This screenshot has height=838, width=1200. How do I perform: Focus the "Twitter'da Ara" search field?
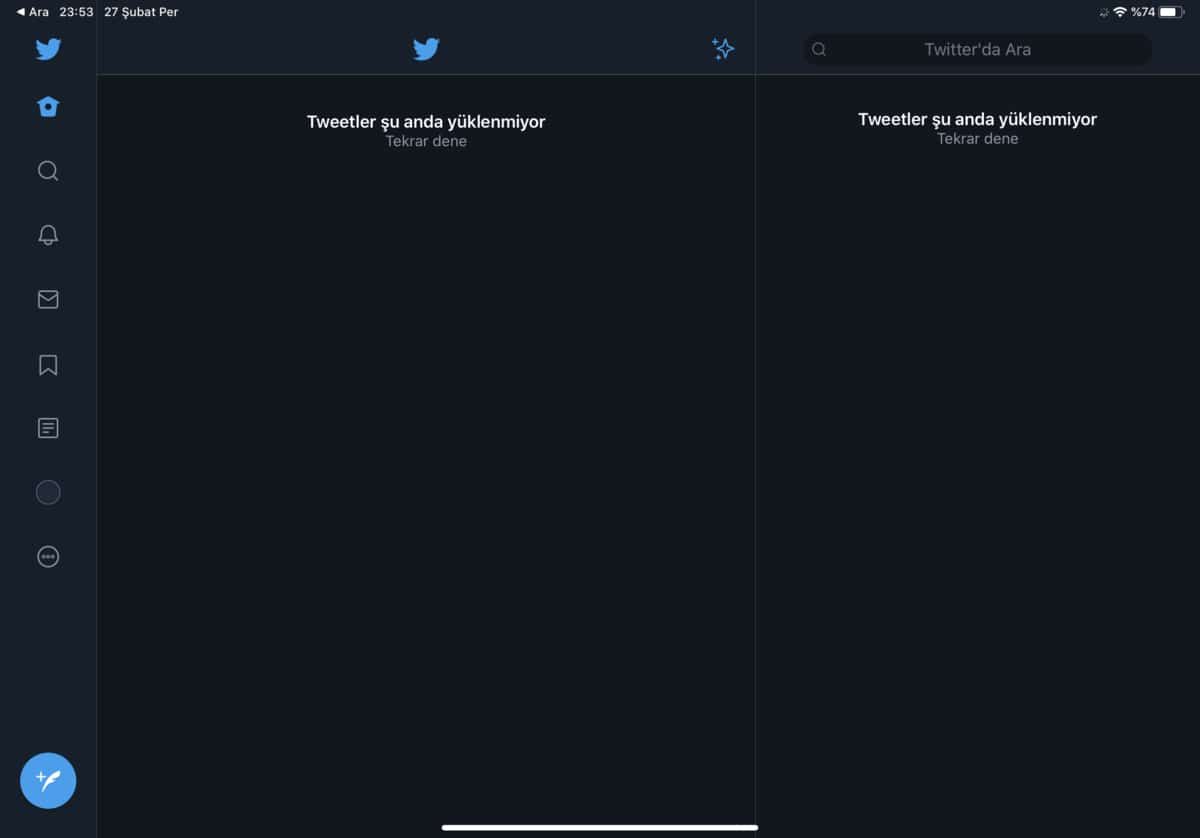[x=977, y=49]
